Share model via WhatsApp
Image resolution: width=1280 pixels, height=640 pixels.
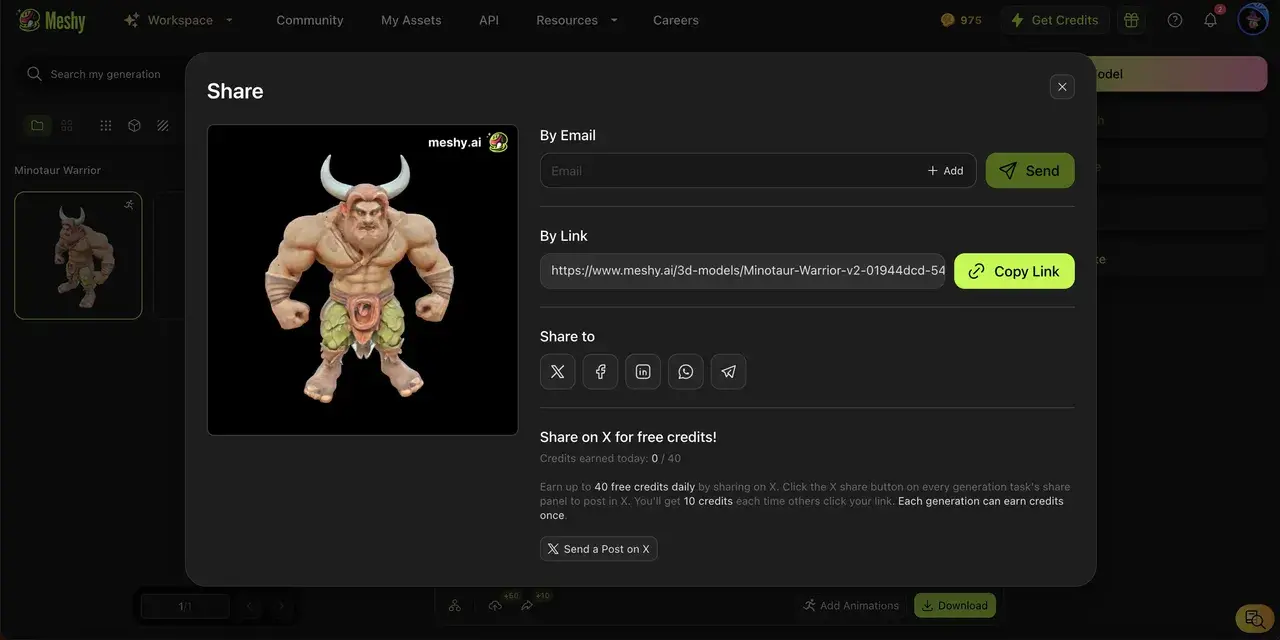pyautogui.click(x=686, y=372)
